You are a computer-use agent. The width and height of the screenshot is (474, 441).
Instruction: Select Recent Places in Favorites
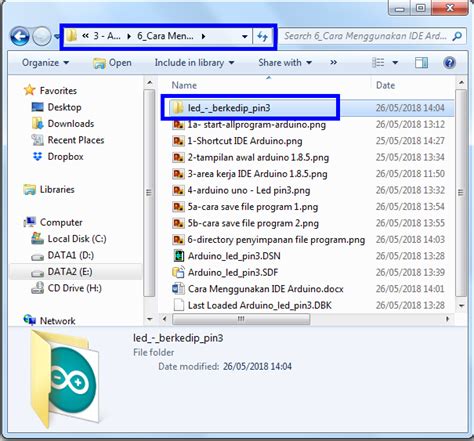(76, 140)
